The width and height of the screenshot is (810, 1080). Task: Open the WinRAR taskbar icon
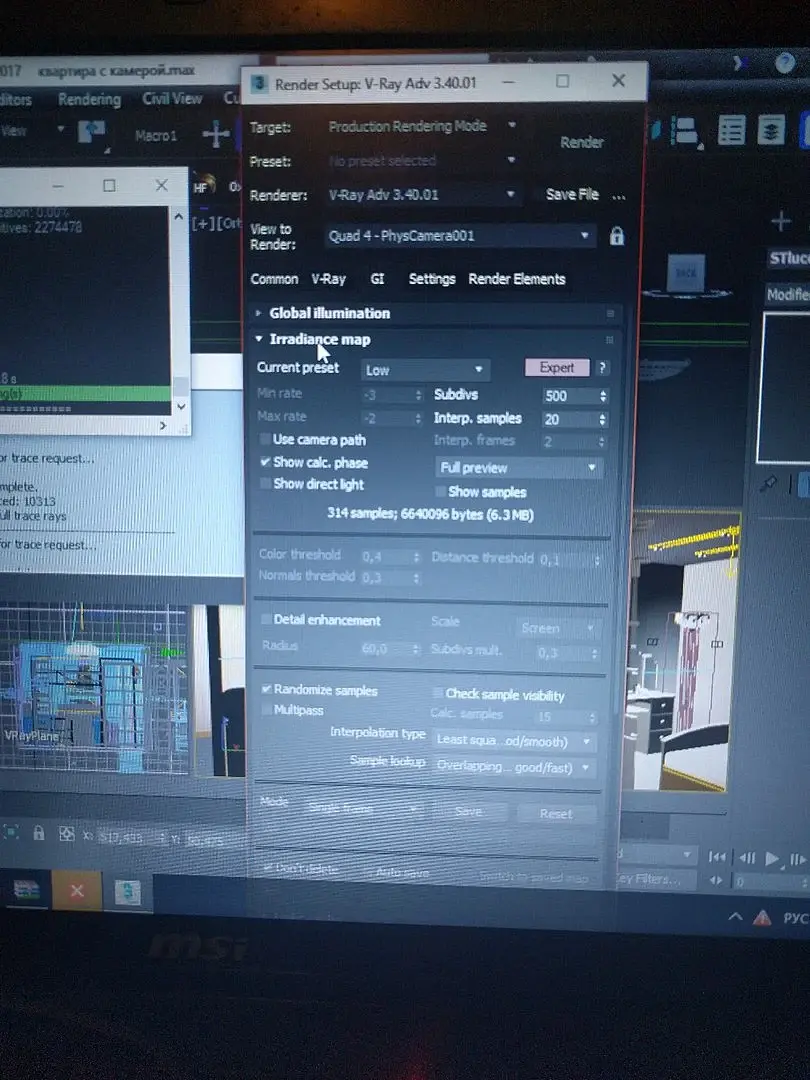click(25, 891)
